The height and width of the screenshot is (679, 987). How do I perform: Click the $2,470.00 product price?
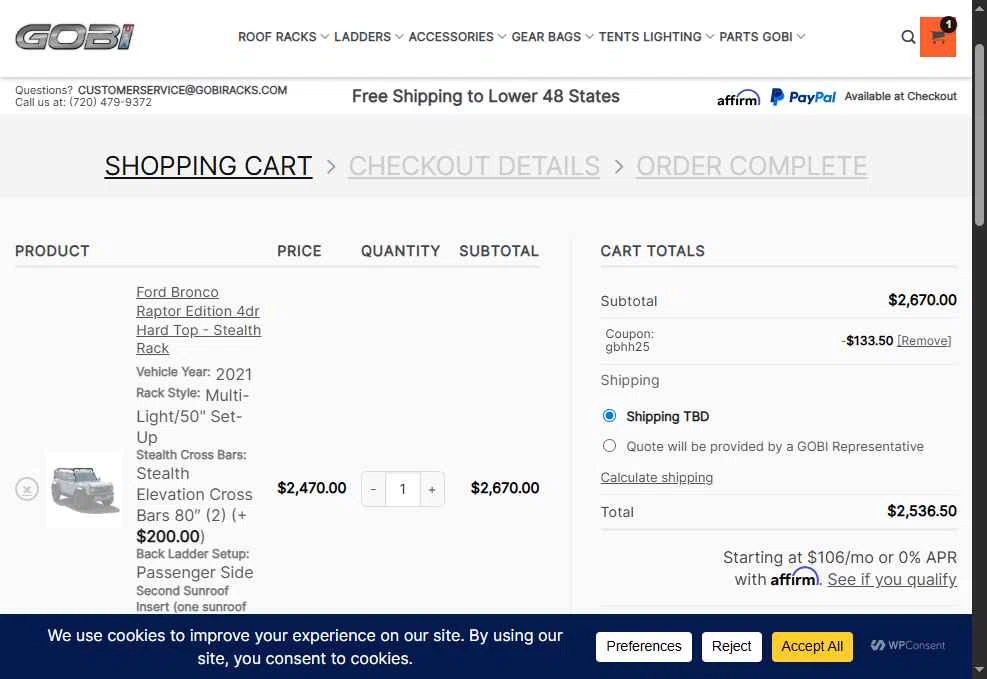[312, 488]
